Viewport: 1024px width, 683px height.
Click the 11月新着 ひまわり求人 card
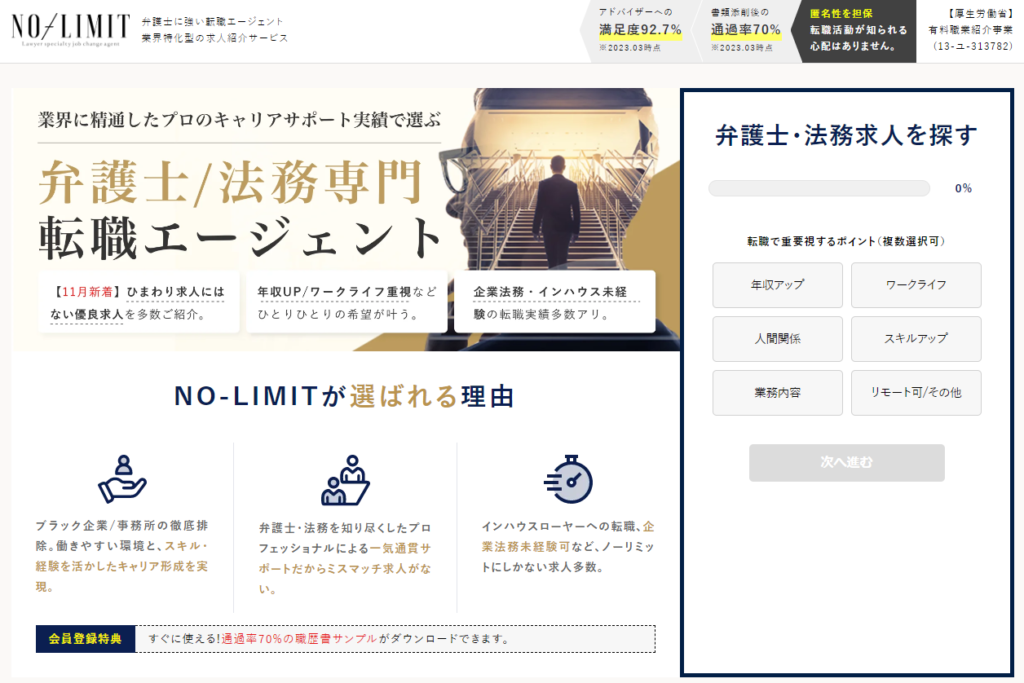(x=138, y=302)
